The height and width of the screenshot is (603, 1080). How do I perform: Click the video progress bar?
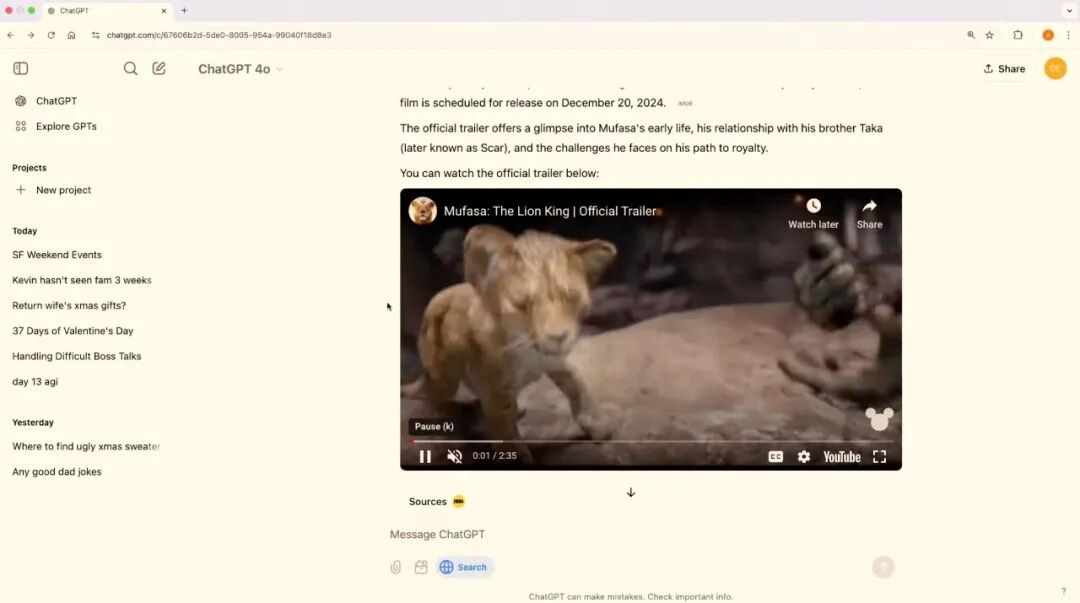651,441
